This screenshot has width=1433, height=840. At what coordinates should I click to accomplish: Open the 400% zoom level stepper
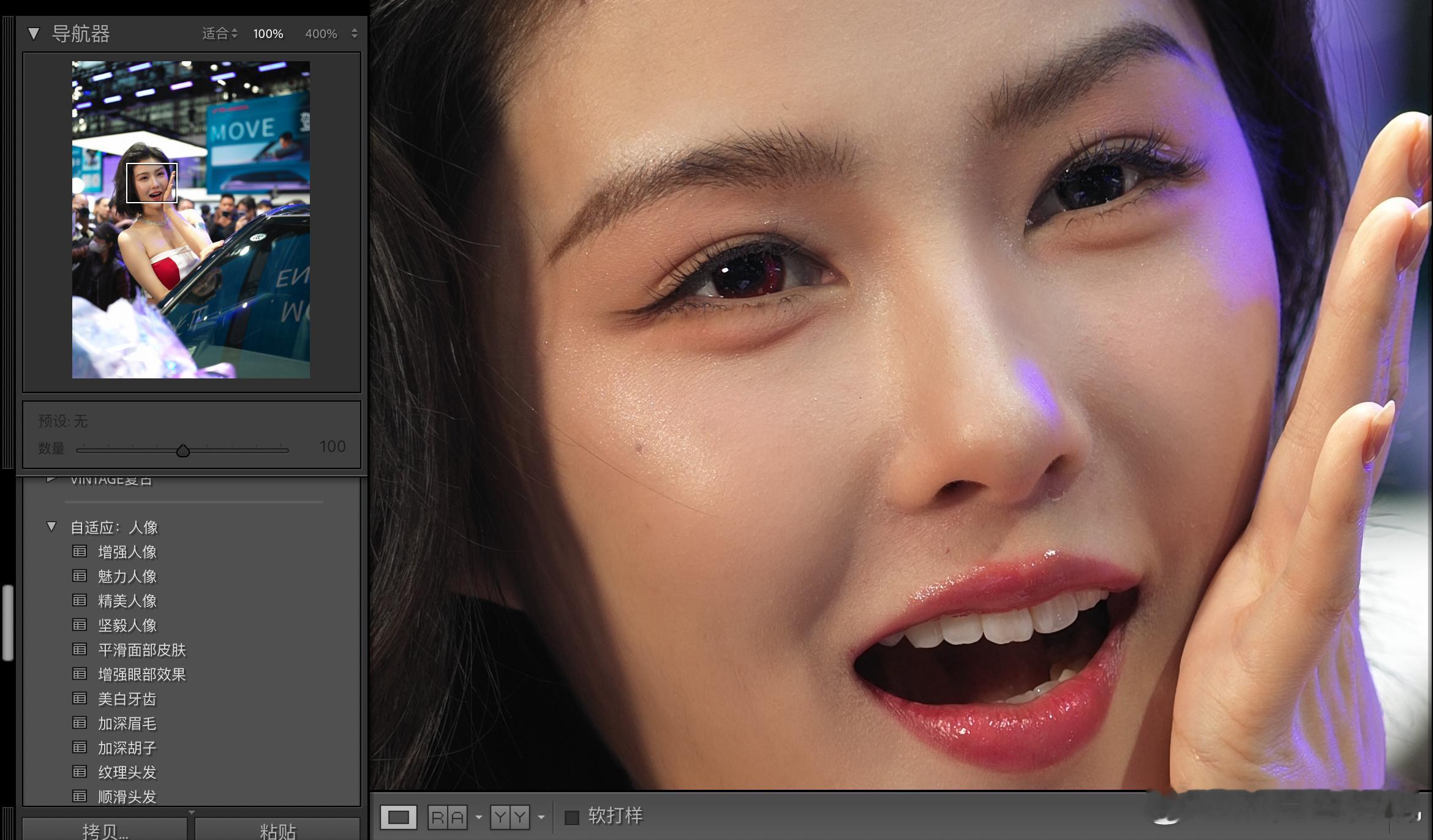(x=355, y=34)
